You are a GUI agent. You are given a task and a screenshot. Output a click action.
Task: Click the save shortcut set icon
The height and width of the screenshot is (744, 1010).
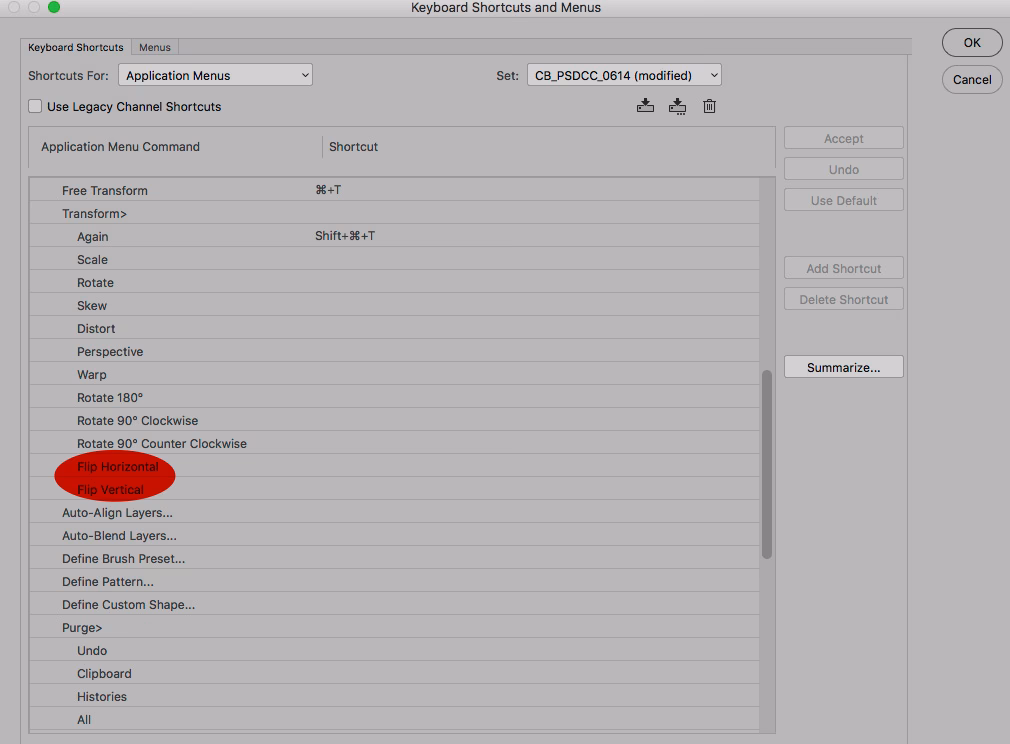(645, 106)
